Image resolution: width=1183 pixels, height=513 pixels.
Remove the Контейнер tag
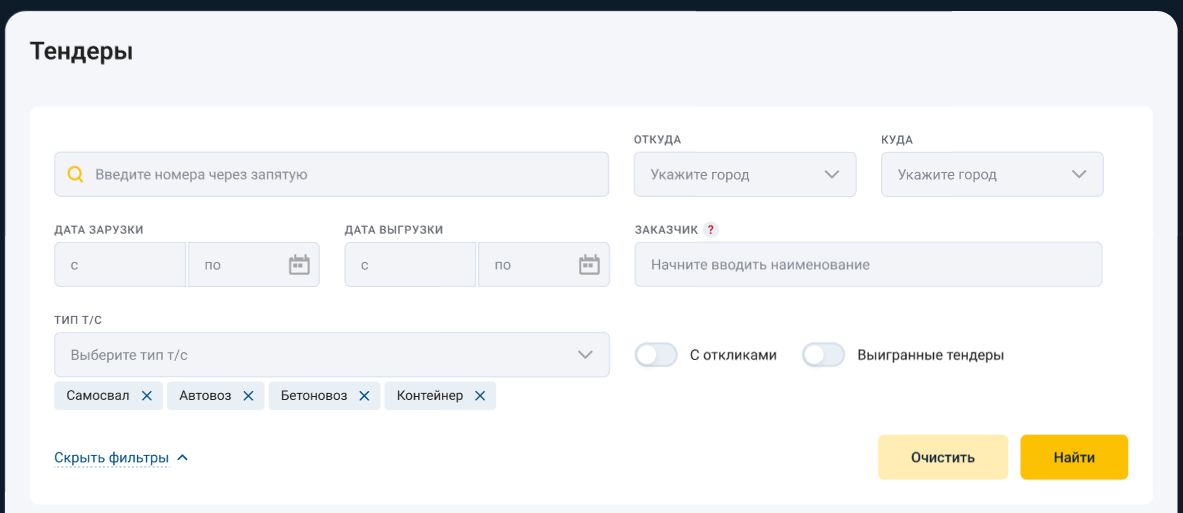480,396
